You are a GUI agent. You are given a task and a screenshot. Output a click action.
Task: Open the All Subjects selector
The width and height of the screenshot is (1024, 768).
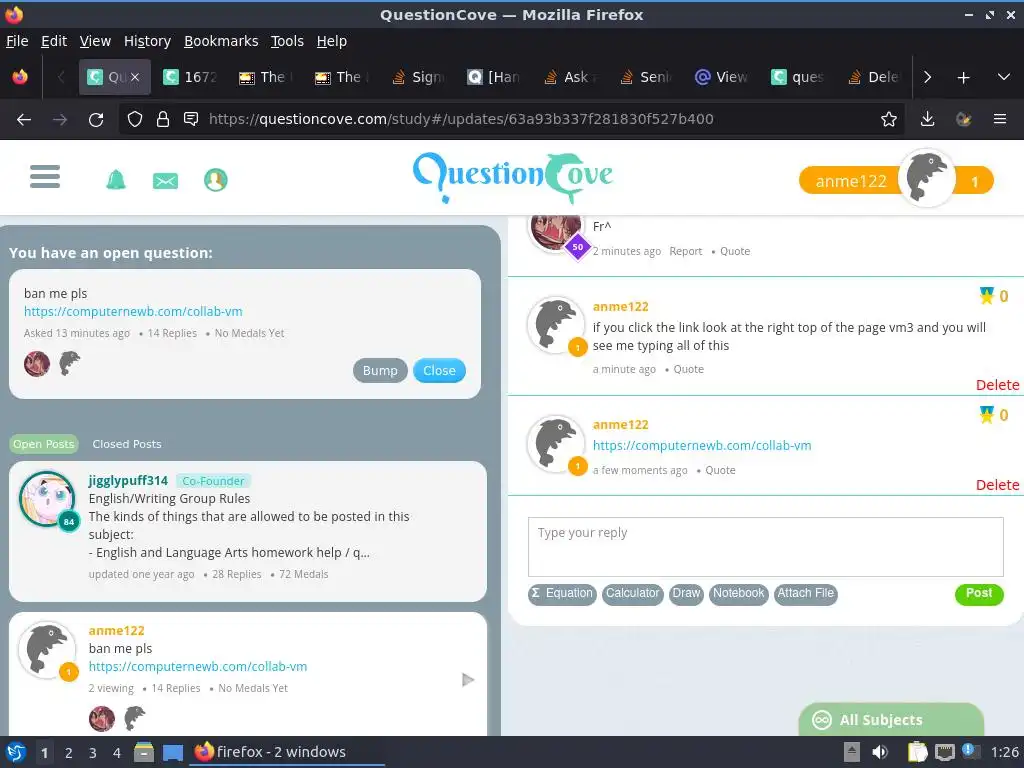click(x=891, y=720)
